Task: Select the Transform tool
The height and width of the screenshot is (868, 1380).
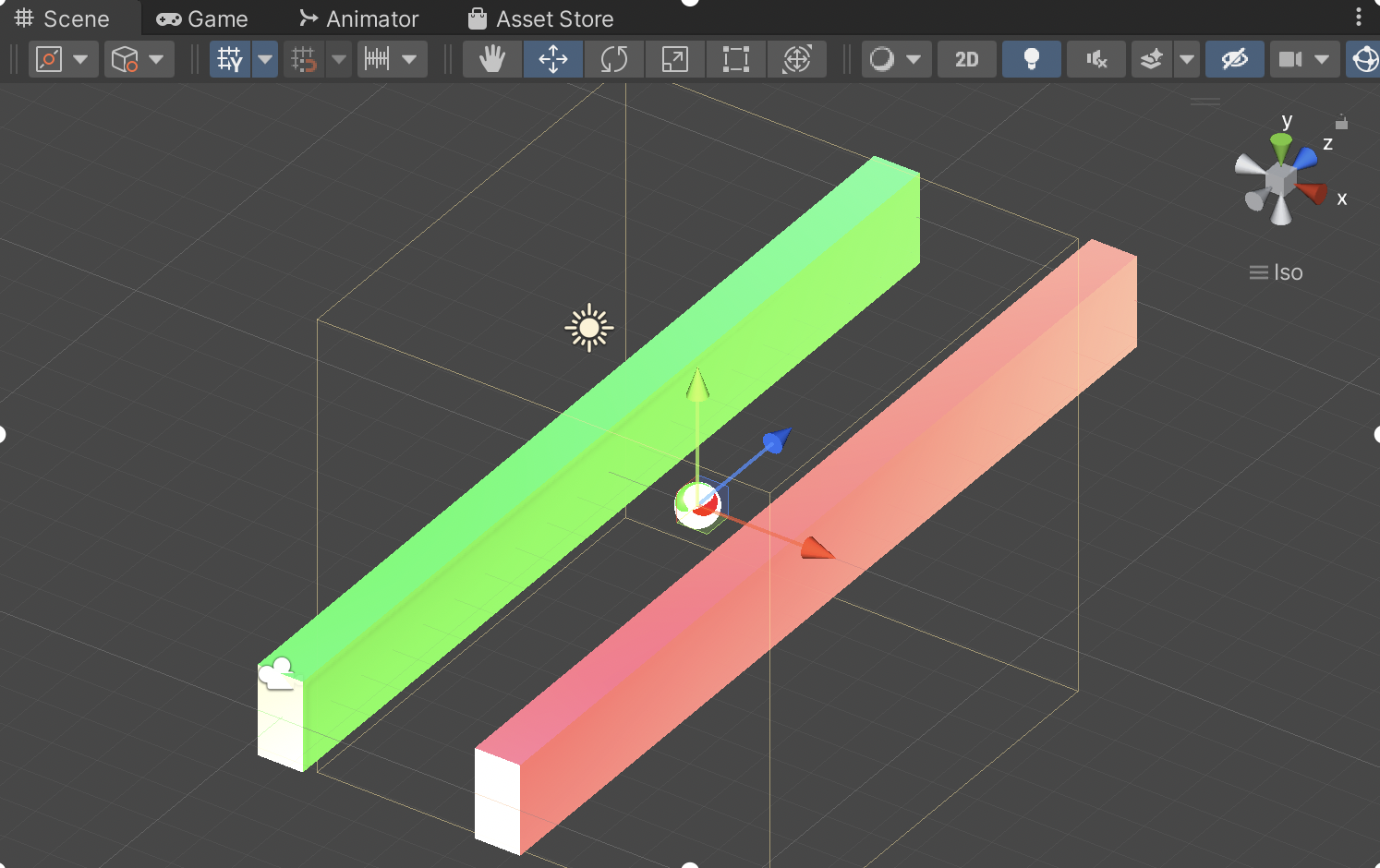Action: pyautogui.click(x=797, y=60)
